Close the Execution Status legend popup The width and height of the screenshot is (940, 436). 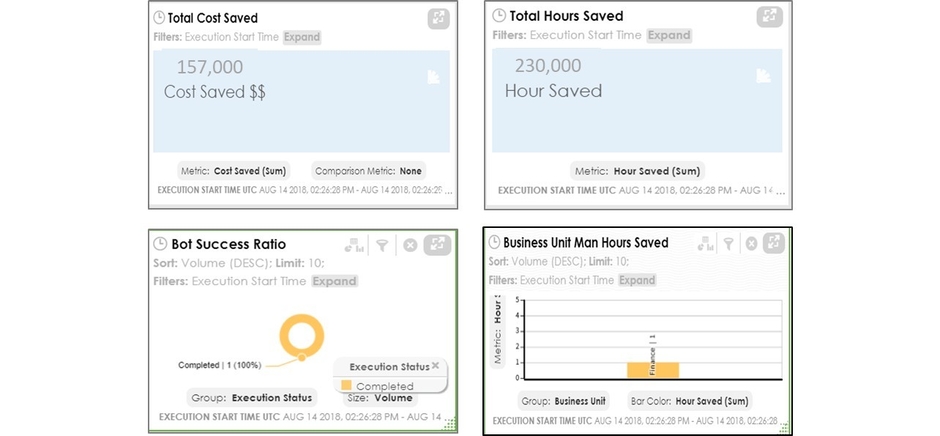point(435,366)
